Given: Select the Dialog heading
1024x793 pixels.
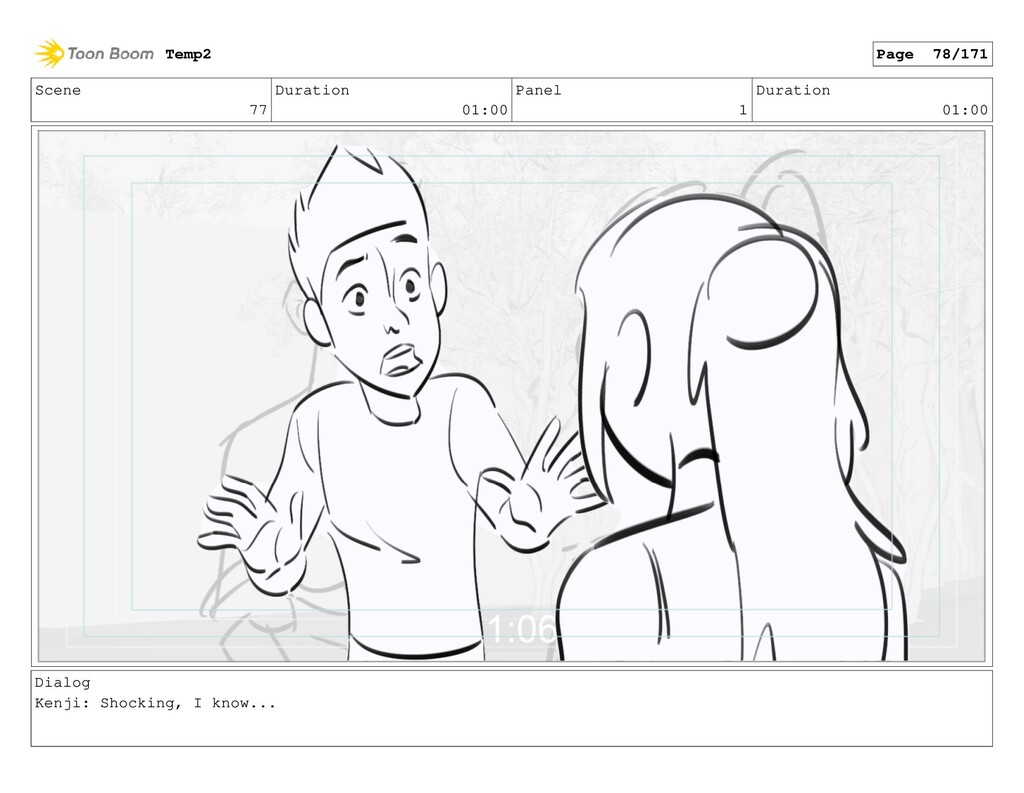Looking at the screenshot, I should 63,683.
